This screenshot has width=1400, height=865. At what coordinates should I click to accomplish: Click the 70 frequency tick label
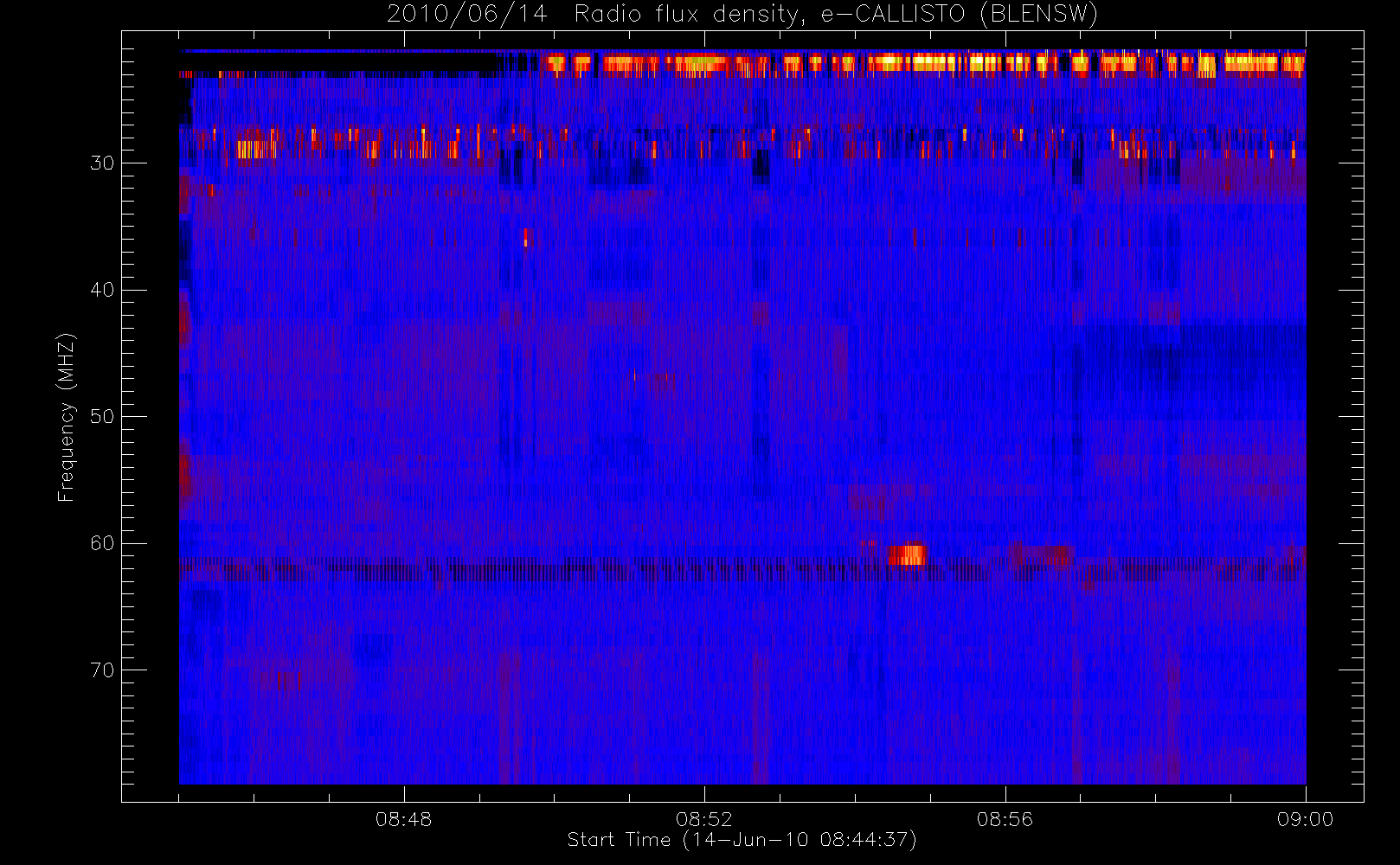click(102, 670)
